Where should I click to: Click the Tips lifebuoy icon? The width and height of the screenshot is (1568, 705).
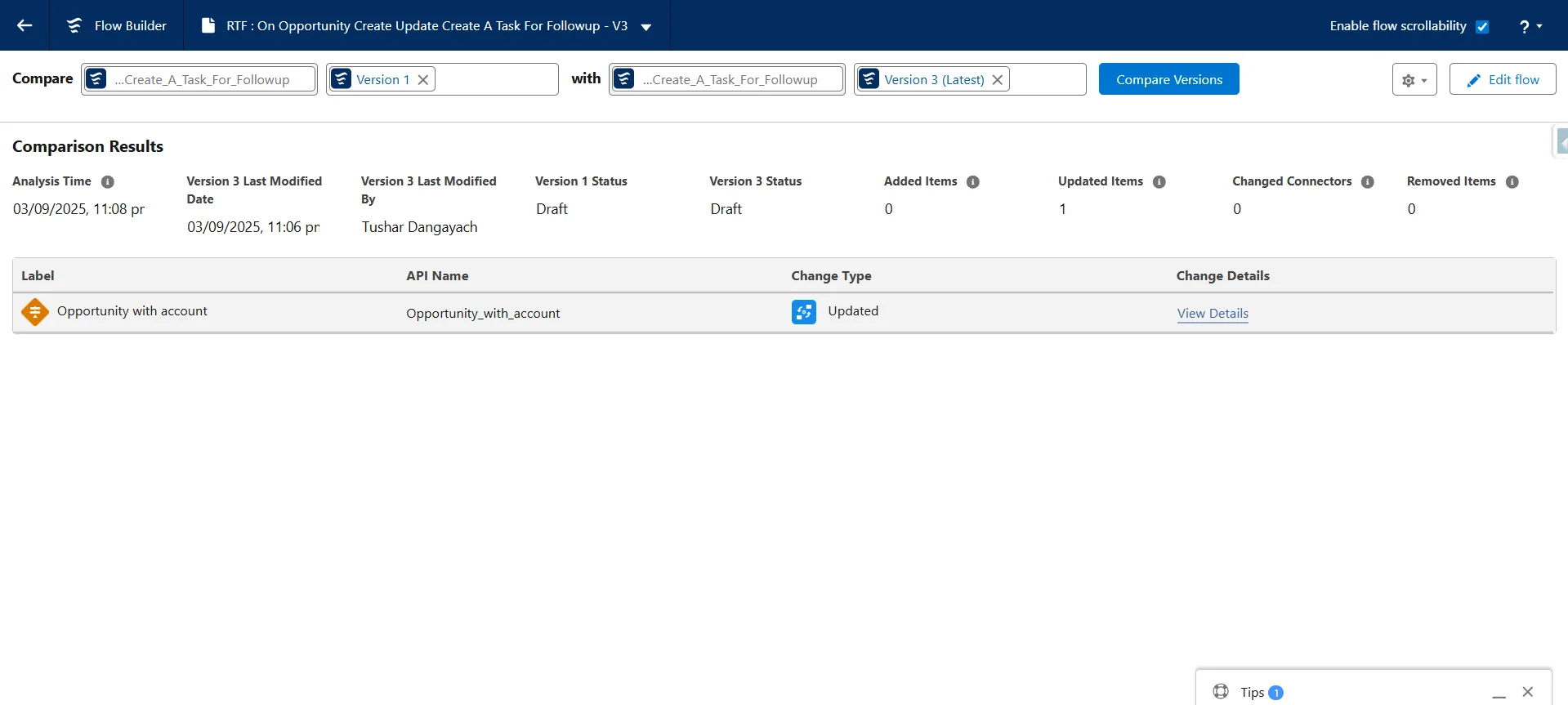(x=1221, y=691)
